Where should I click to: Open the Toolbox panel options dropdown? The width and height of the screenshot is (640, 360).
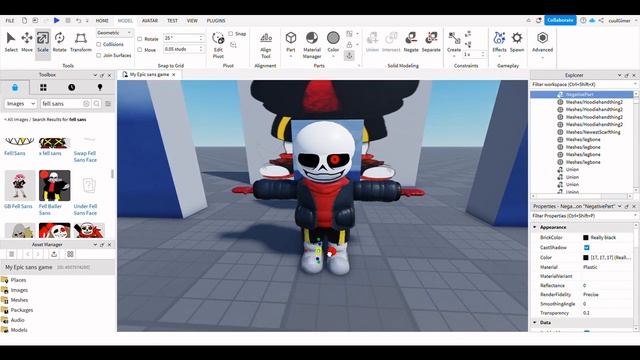coord(95,75)
